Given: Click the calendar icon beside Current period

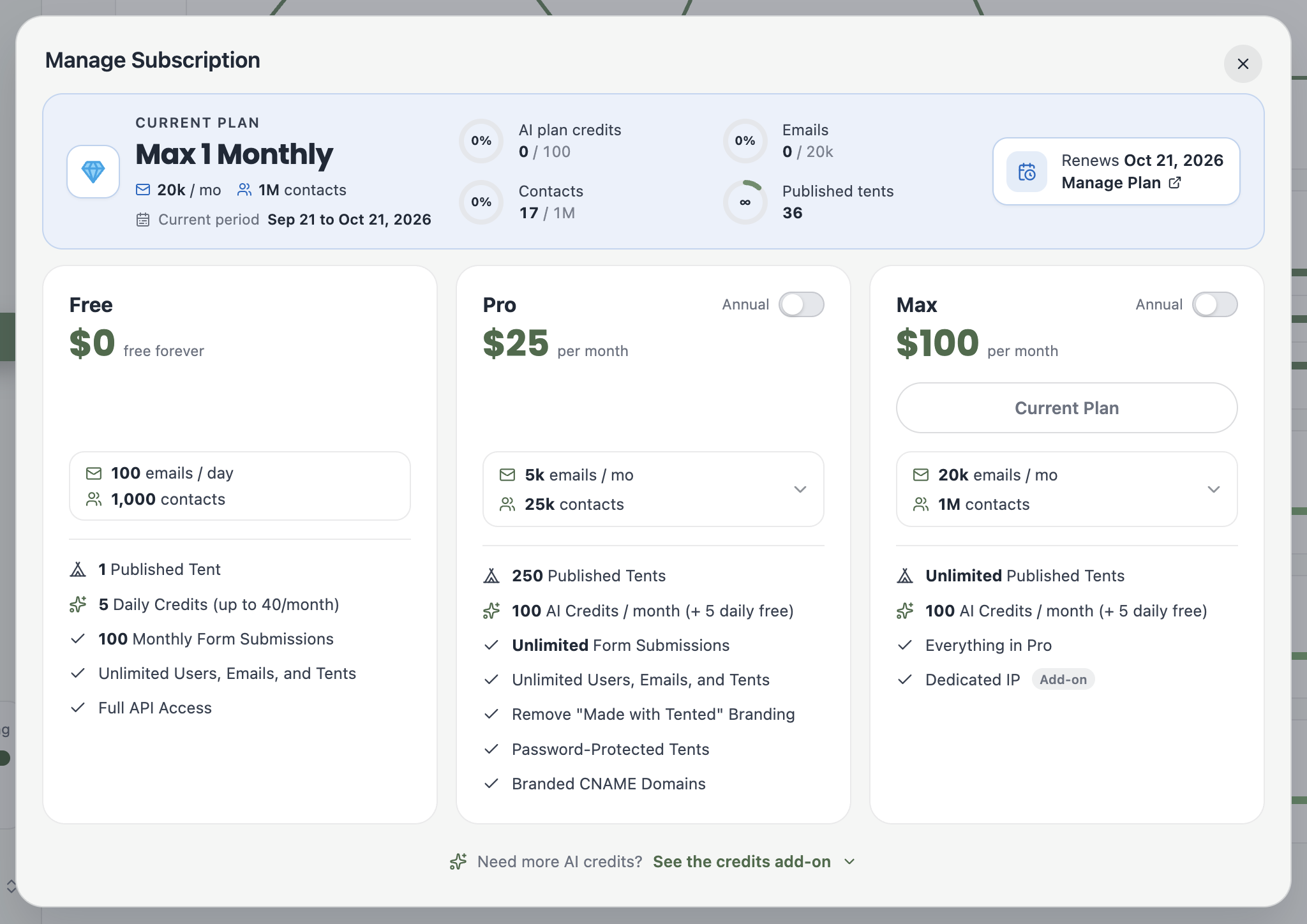Looking at the screenshot, I should 143,220.
